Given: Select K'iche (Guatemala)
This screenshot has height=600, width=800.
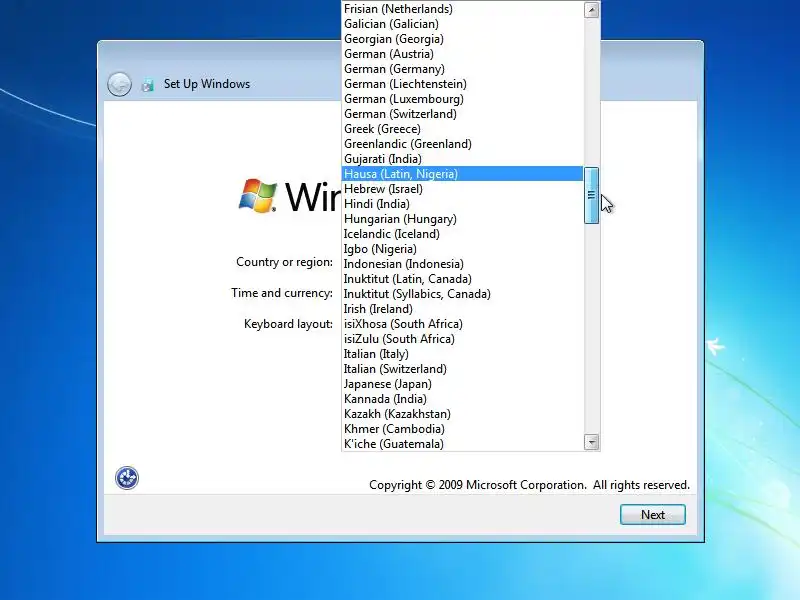Looking at the screenshot, I should tap(462, 444).
